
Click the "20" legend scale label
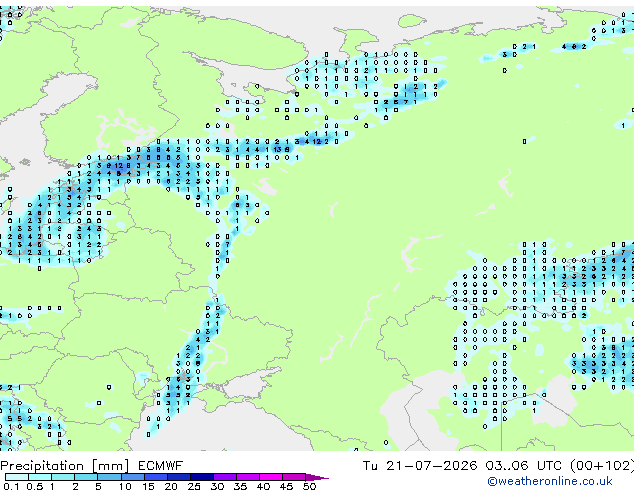point(171,486)
